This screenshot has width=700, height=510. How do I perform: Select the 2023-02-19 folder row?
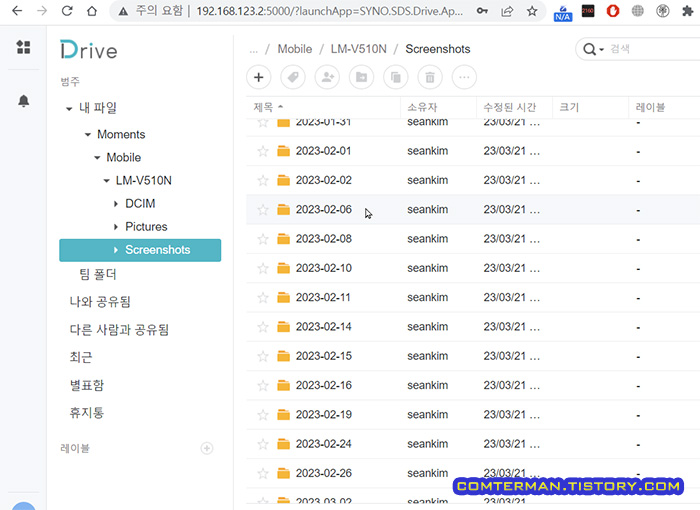pos(473,415)
